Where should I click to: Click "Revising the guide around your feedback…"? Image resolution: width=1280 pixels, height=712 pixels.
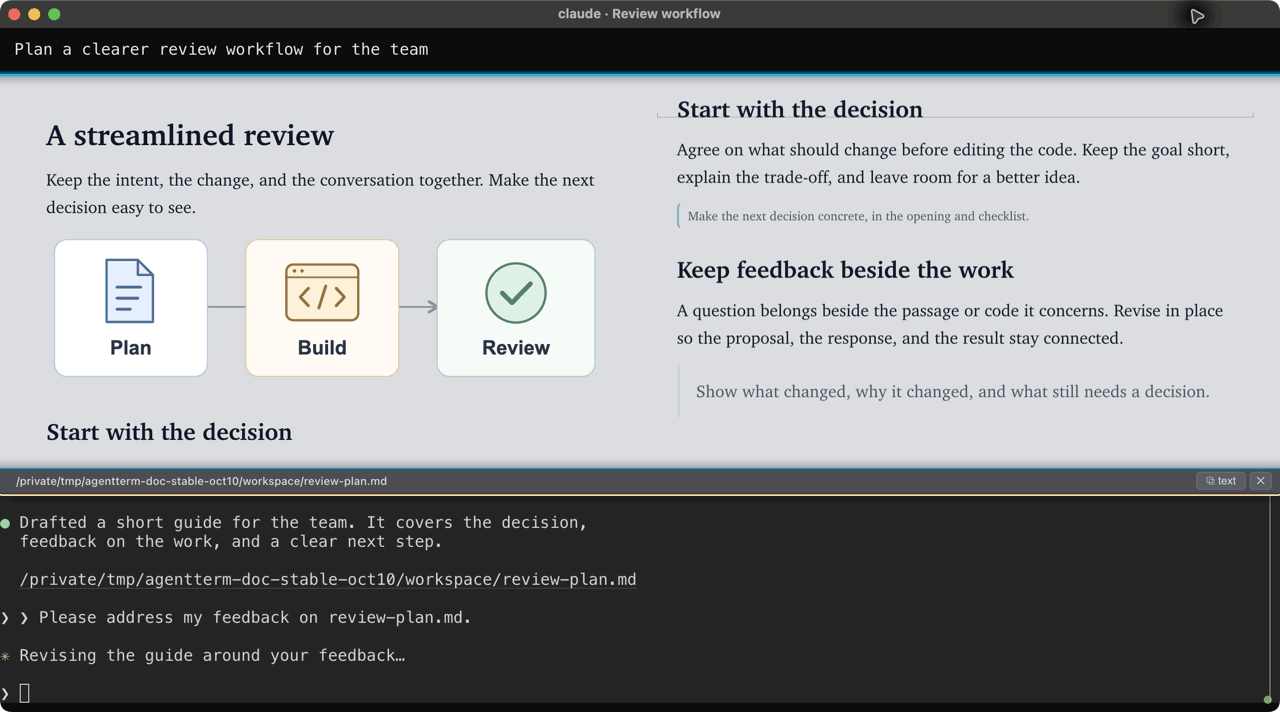pyautogui.click(x=212, y=656)
